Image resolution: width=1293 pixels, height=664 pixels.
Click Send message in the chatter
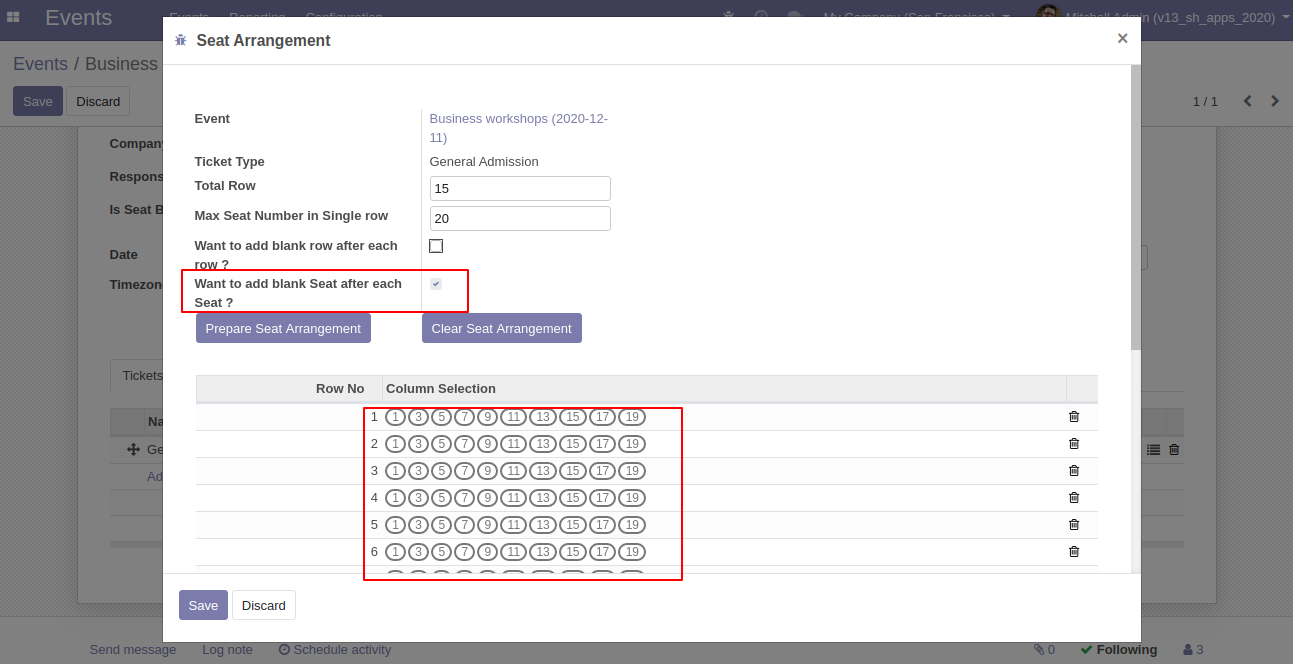(x=133, y=650)
